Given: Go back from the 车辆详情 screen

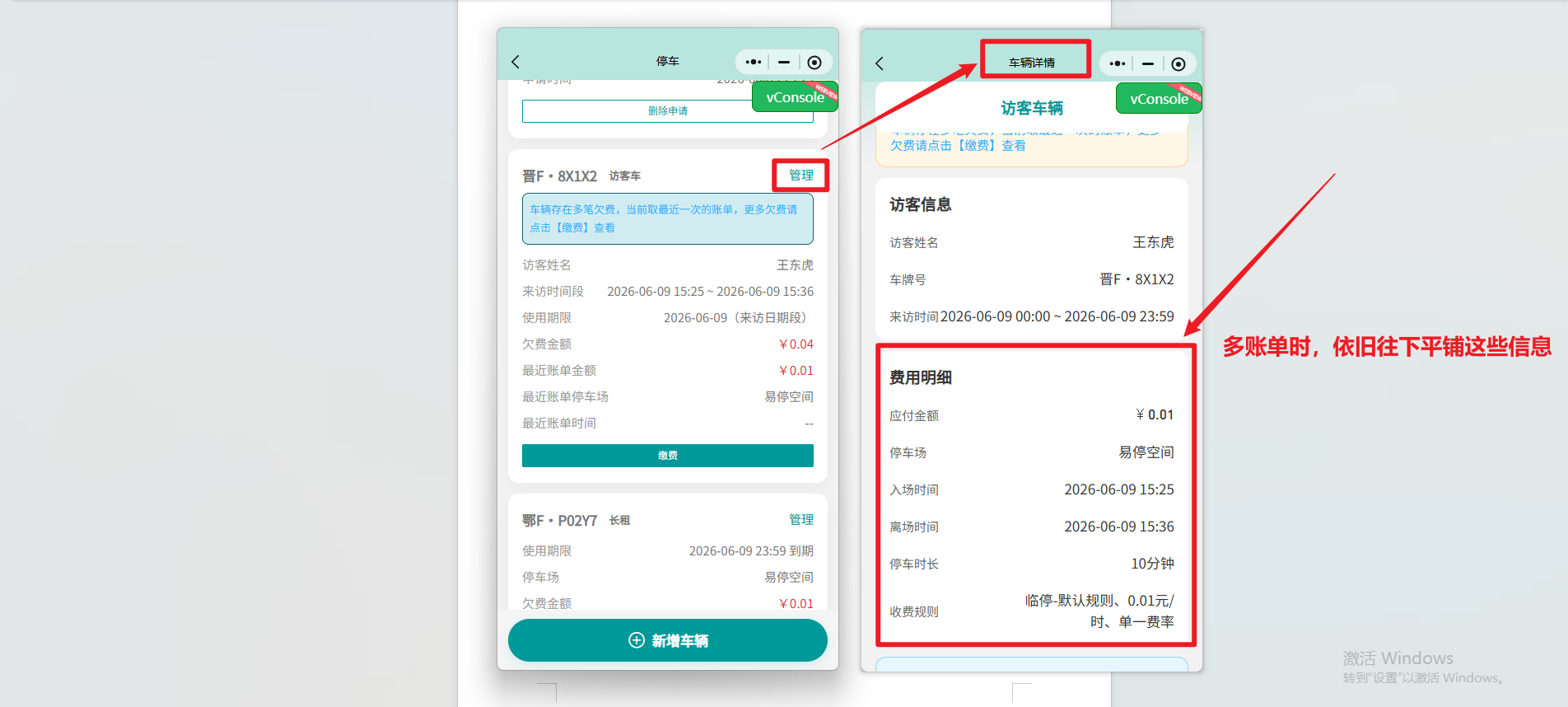Looking at the screenshot, I should [880, 63].
